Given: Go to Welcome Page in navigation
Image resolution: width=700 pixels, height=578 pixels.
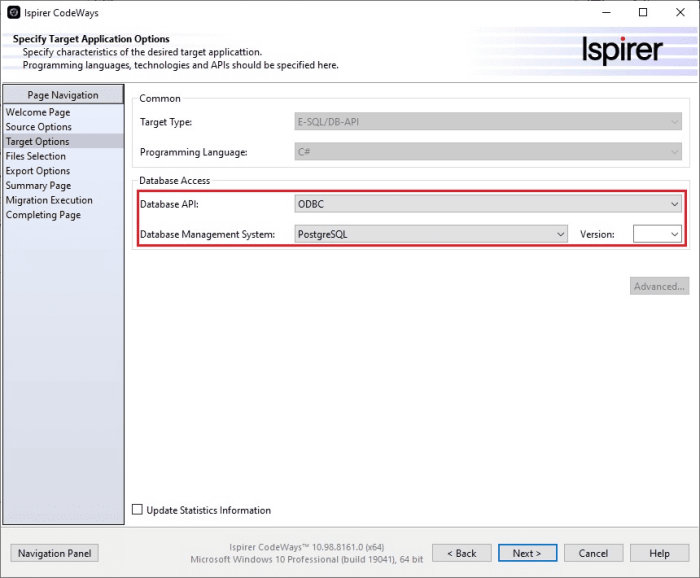Looking at the screenshot, I should coord(38,113).
